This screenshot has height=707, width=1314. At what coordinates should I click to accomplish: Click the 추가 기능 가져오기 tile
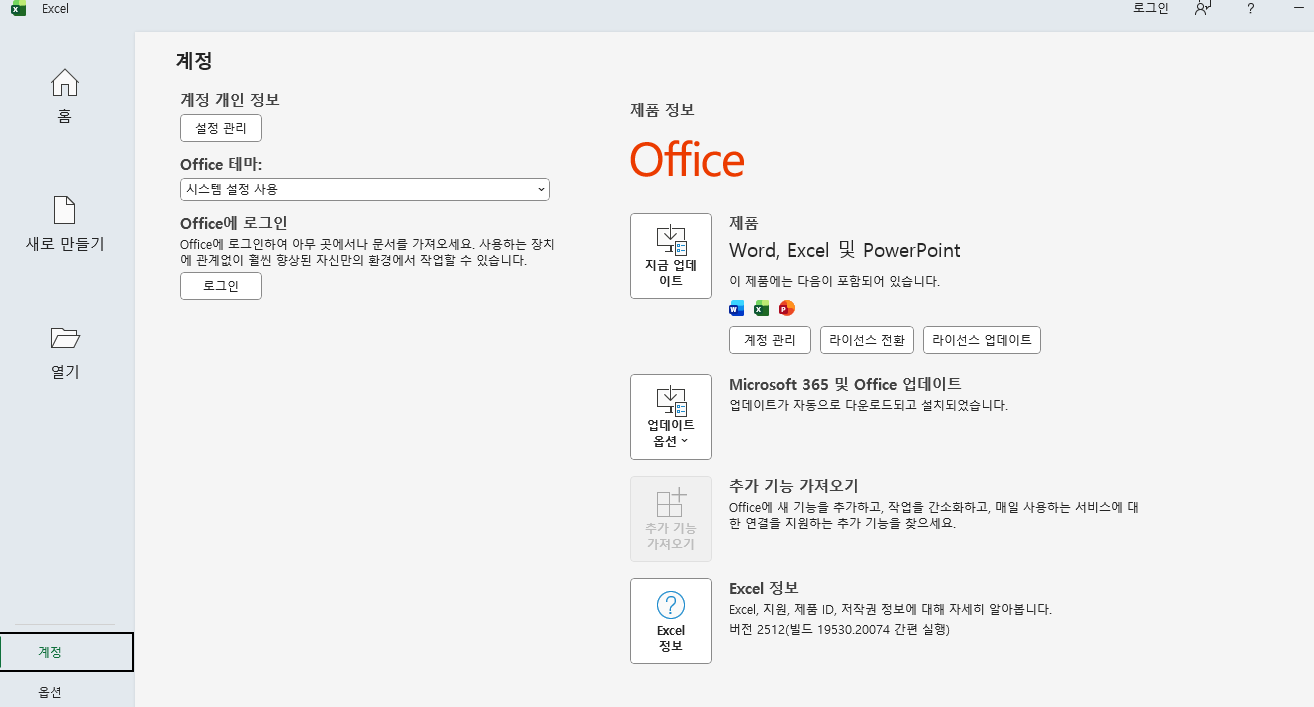[671, 519]
